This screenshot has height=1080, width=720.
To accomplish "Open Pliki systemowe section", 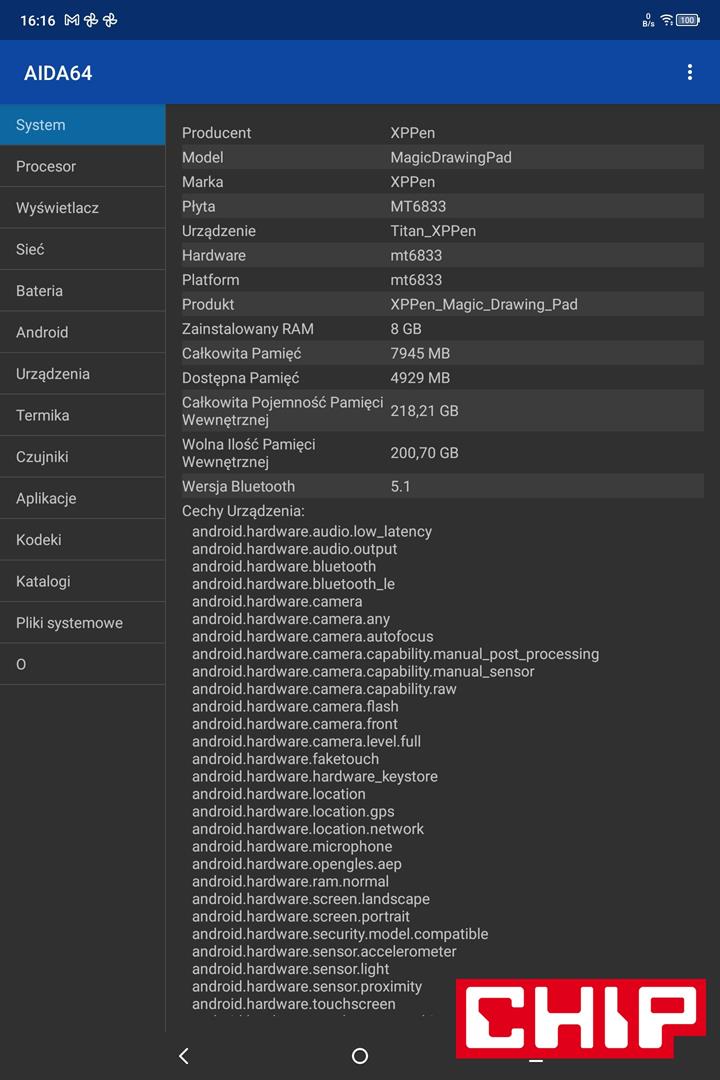I will [82, 623].
